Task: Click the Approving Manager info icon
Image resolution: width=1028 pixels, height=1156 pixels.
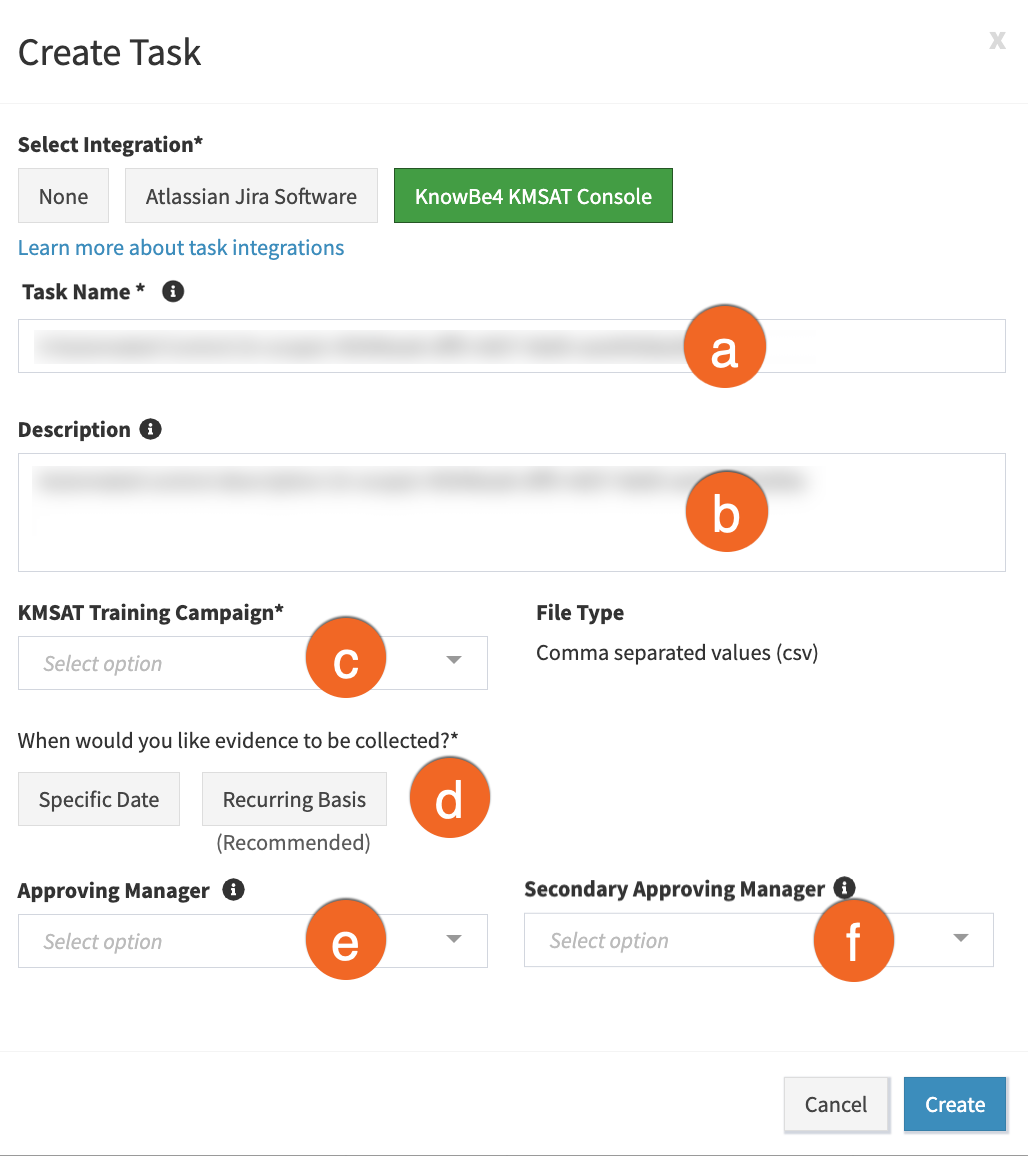Action: coord(233,890)
